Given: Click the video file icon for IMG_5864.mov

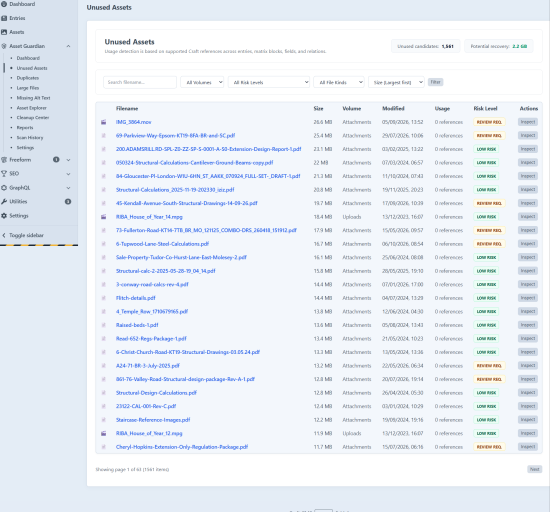Looking at the screenshot, I should tap(103, 122).
